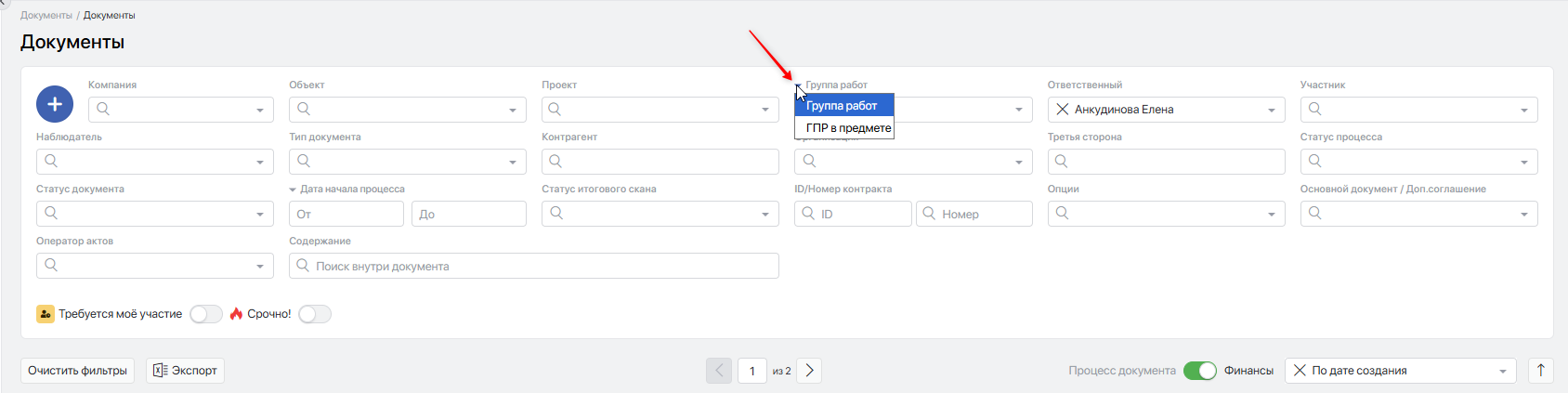Image resolution: width=1568 pixels, height=393 pixels.
Task: Click the Документы breadcrumb link
Action: tap(46, 16)
